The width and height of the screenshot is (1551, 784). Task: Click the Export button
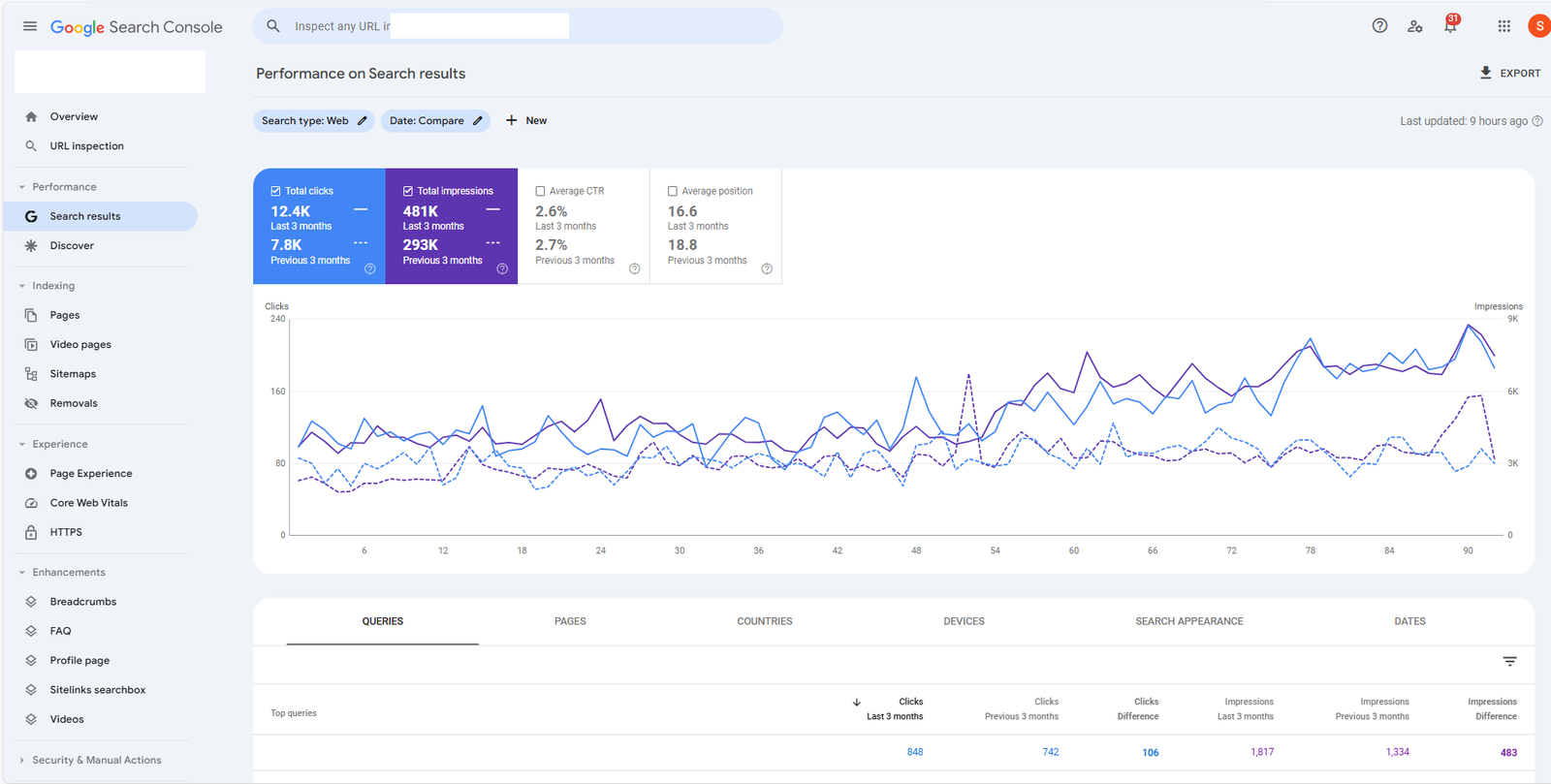[x=1509, y=74]
